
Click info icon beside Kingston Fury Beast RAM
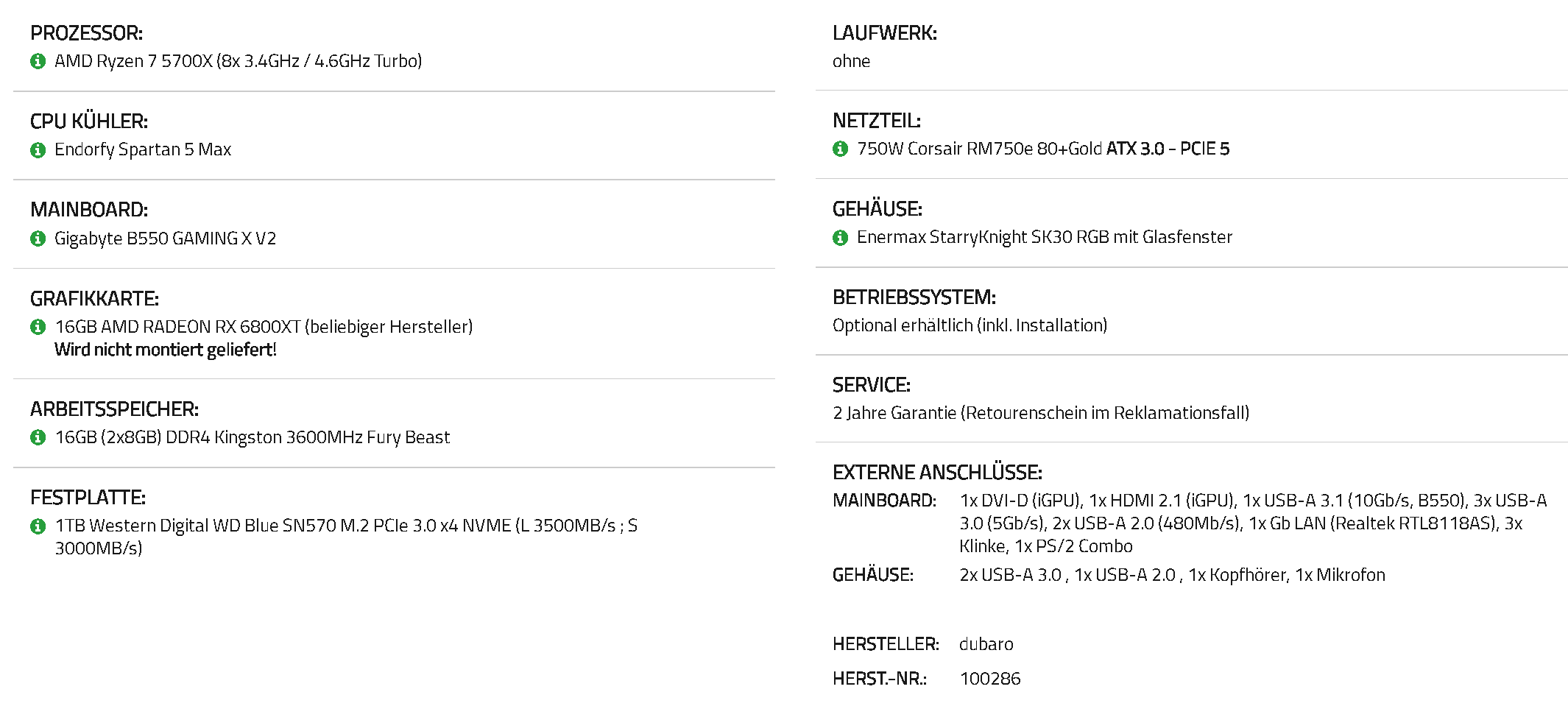point(38,437)
